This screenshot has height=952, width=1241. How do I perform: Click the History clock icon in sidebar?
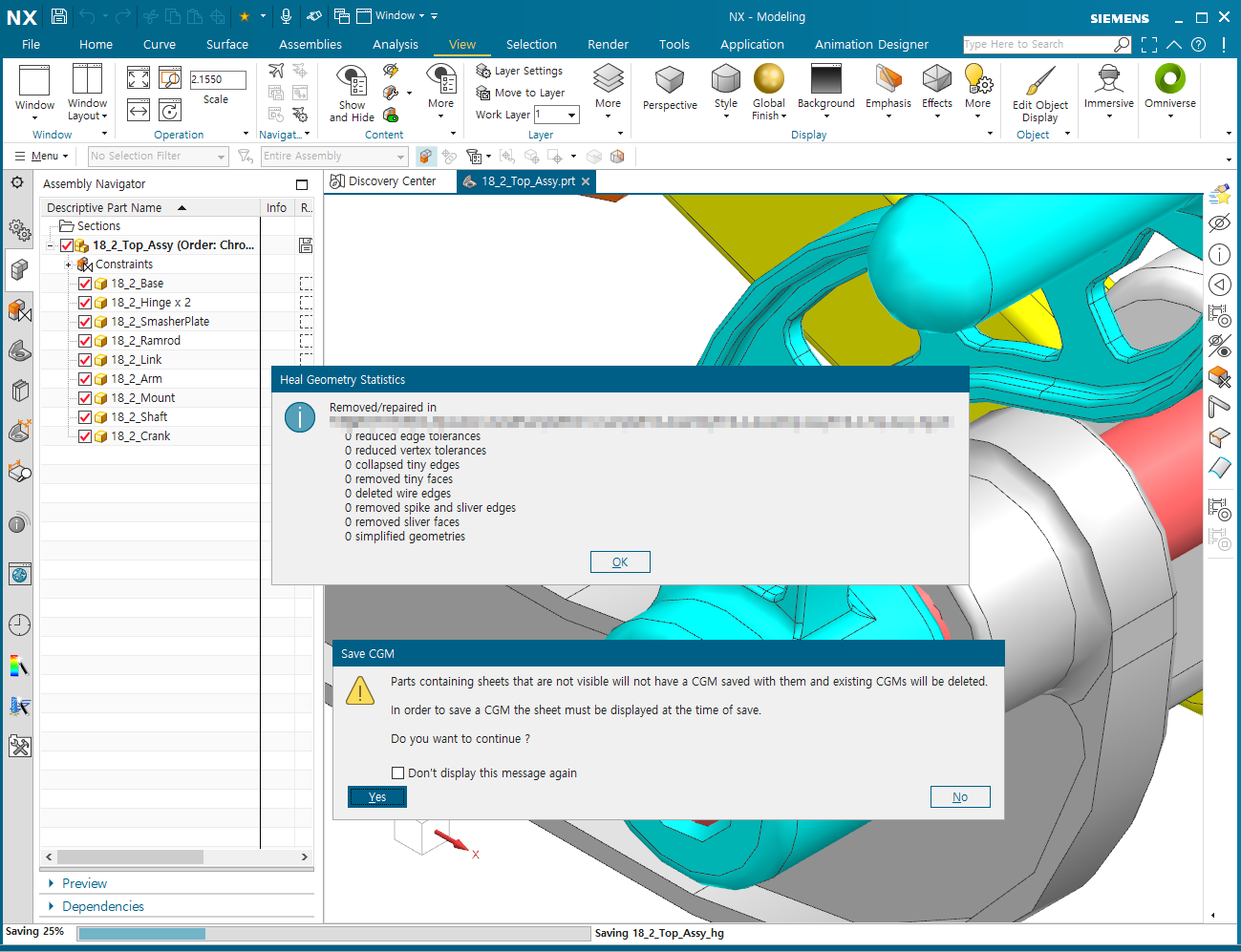19,625
